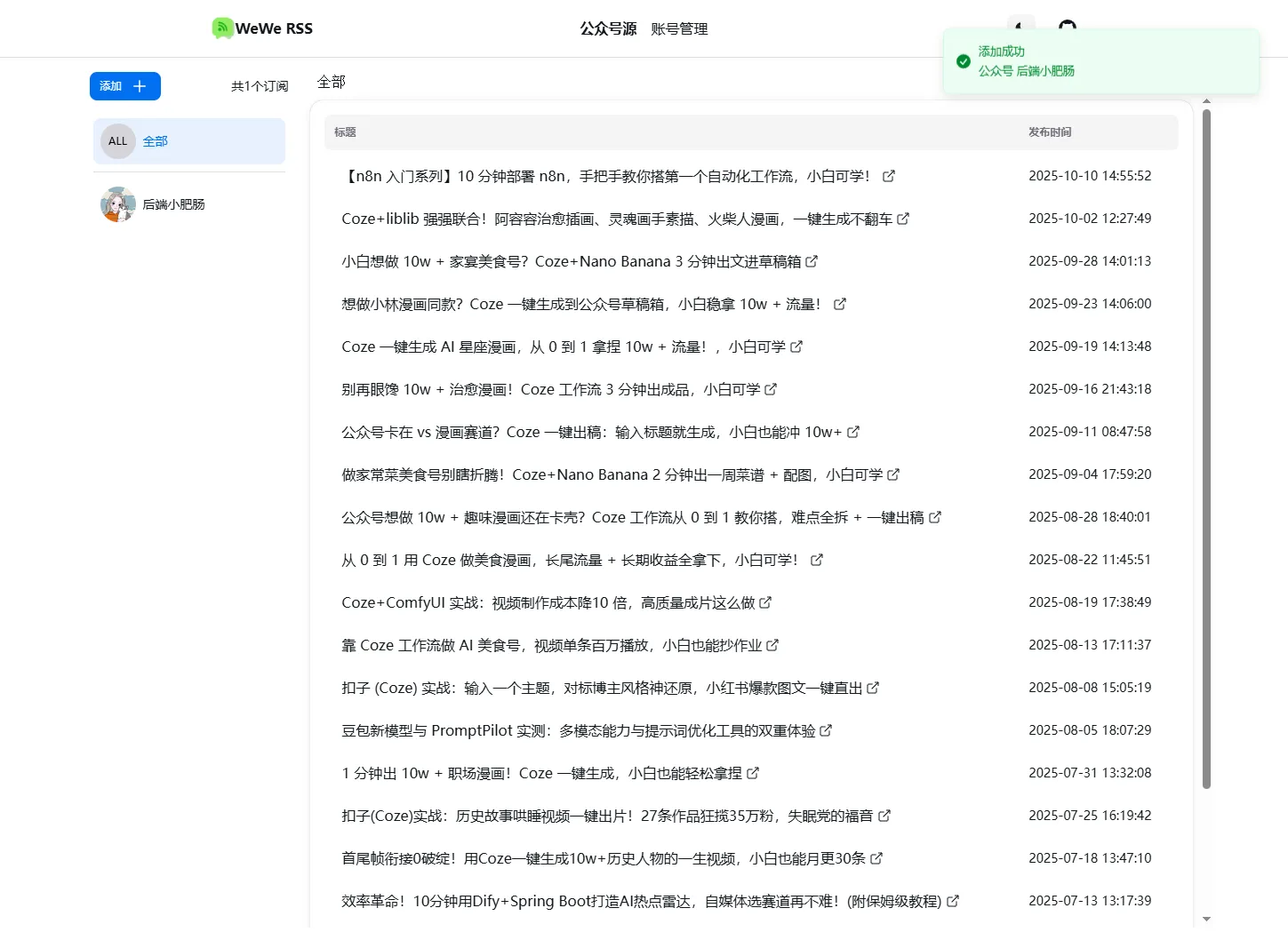
Task: Open external link icon for 历史故事哄睡视频 article
Action: (x=884, y=816)
